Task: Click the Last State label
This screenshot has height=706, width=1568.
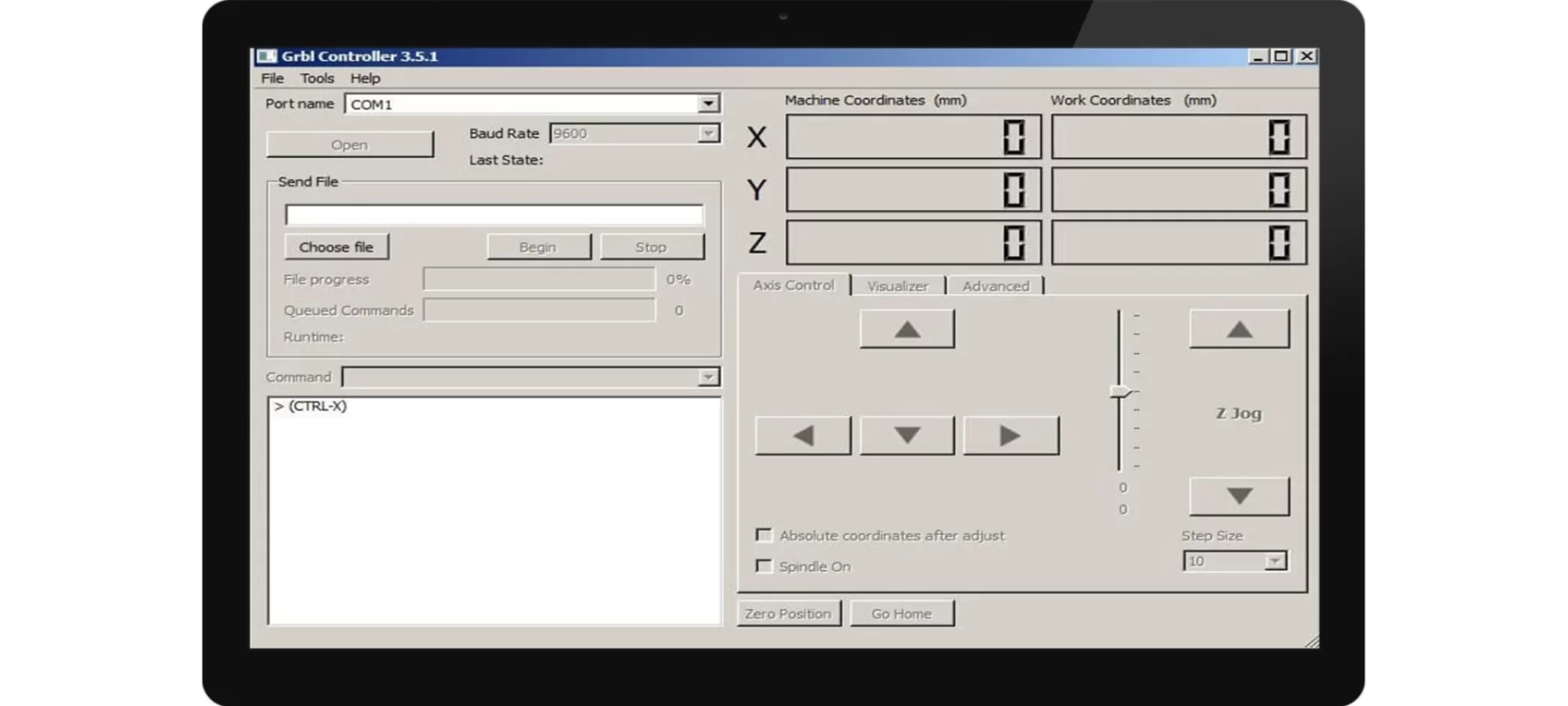Action: [x=505, y=160]
